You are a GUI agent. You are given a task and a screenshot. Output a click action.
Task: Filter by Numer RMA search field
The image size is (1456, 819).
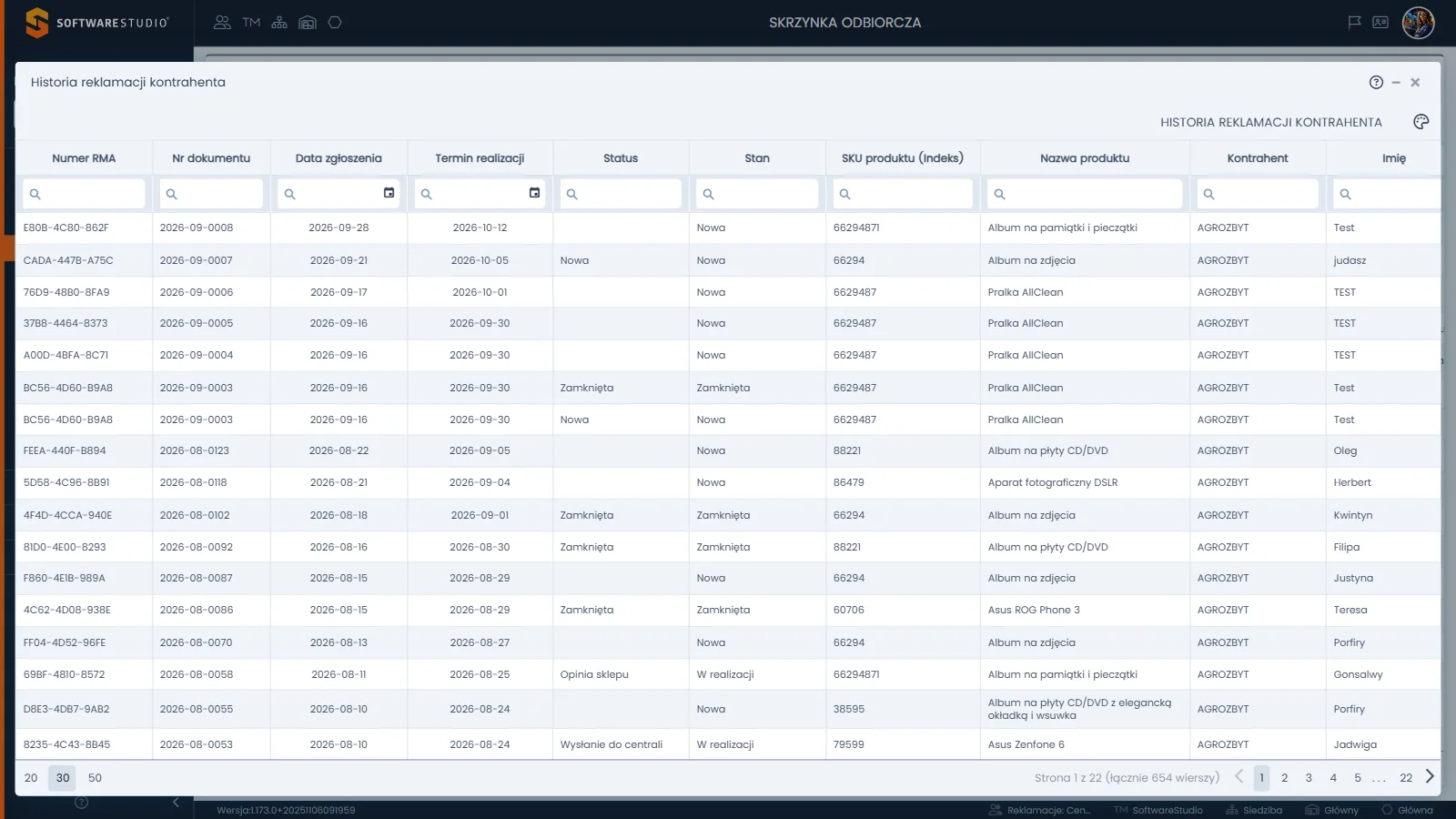tap(84, 194)
